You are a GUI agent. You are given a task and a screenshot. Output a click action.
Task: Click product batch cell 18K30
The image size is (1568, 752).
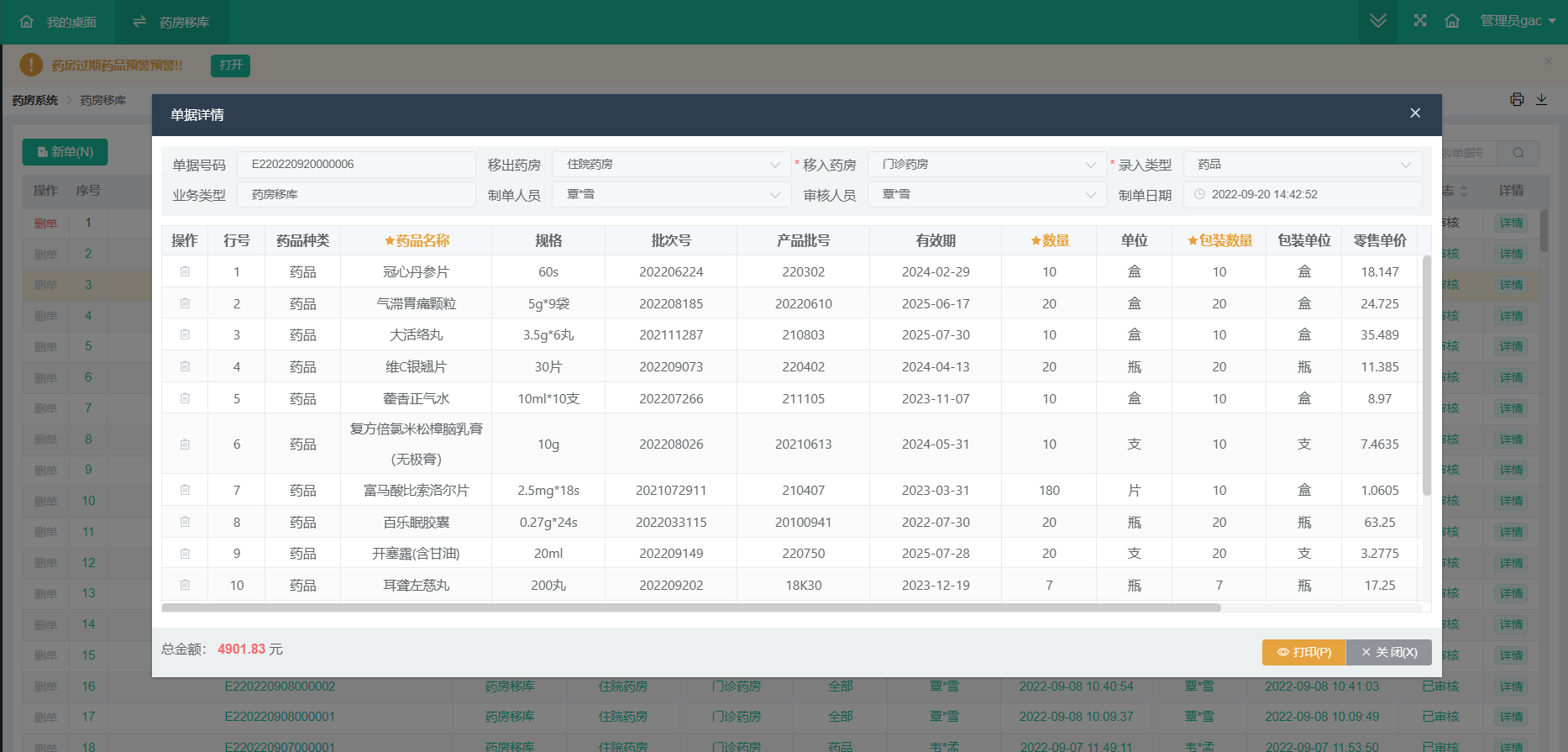coord(804,585)
